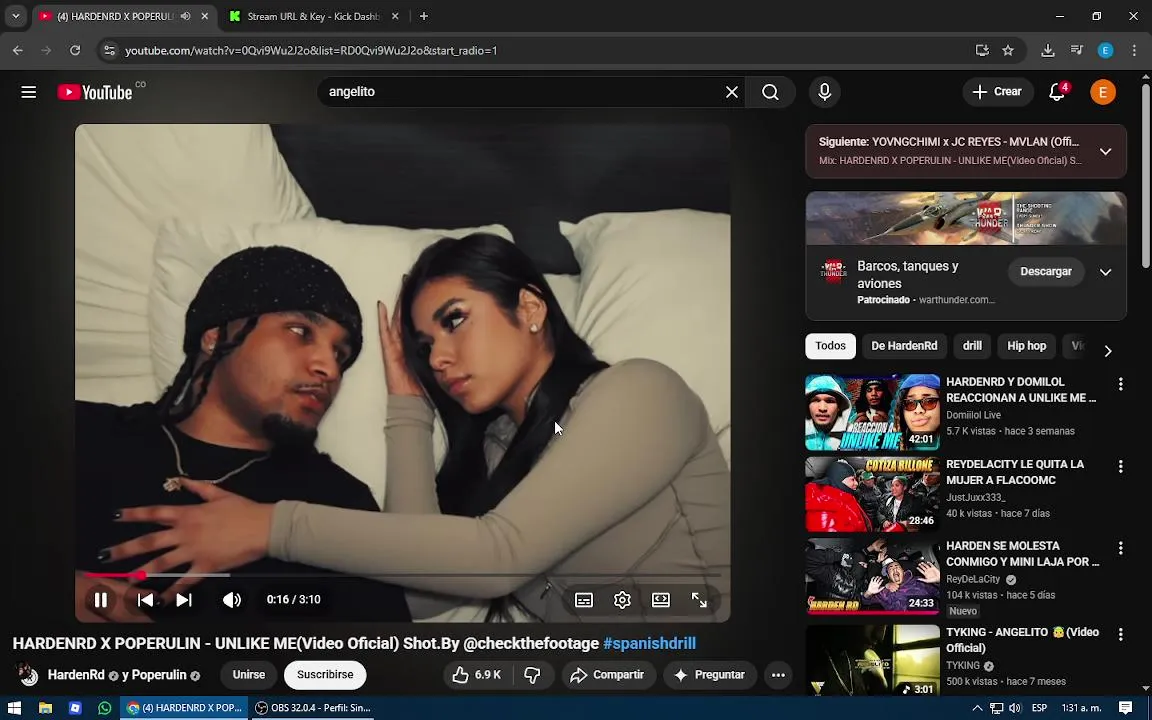
Task: Open HARDENRD Y DOMILOL reaction thumbnail
Action: tap(873, 412)
